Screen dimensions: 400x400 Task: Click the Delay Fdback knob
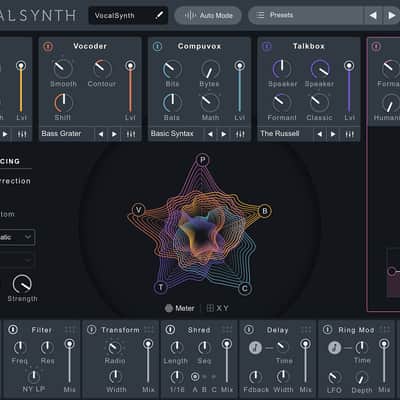[x=255, y=377]
